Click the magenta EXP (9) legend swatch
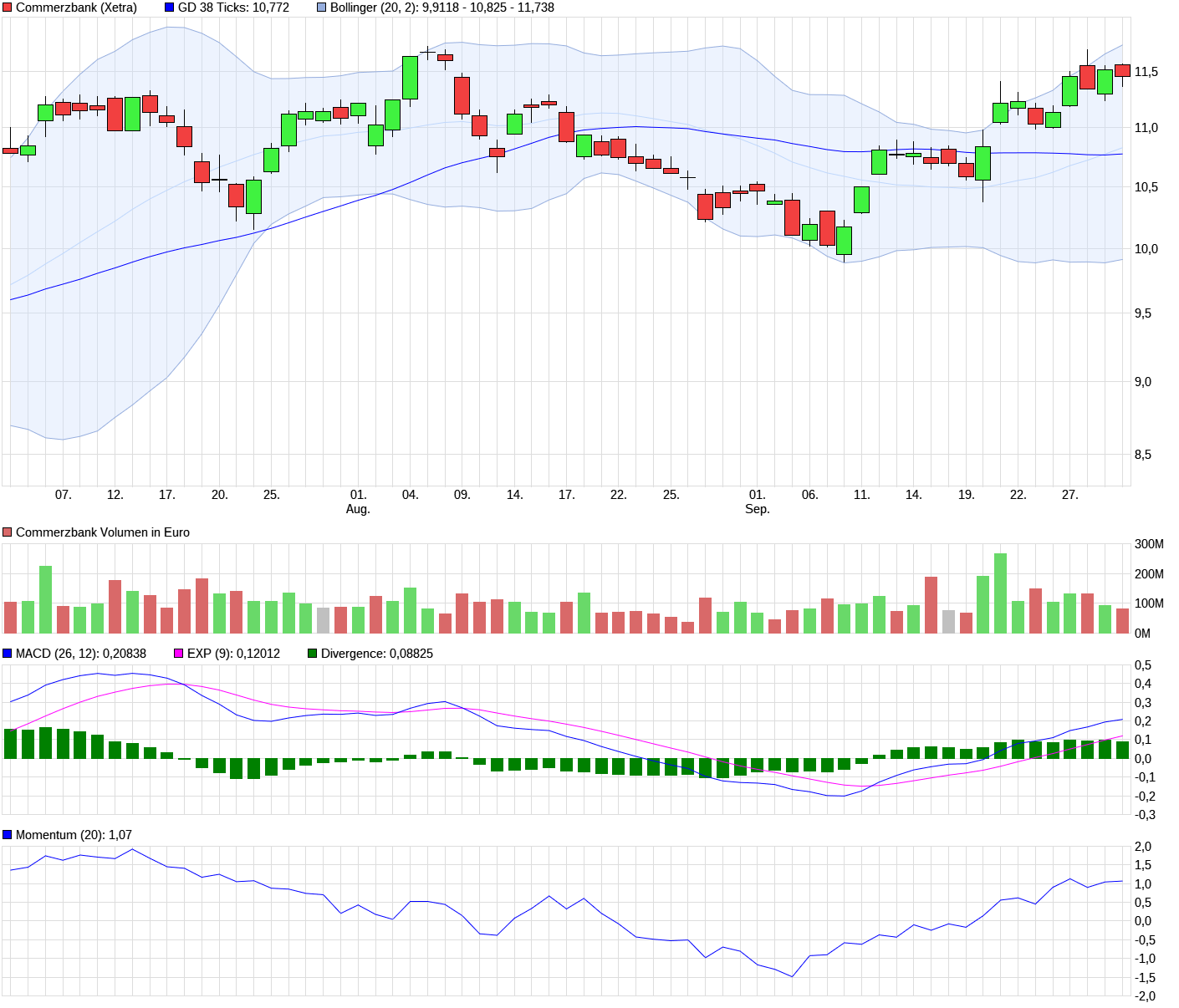1179x1008 pixels. click(x=179, y=654)
